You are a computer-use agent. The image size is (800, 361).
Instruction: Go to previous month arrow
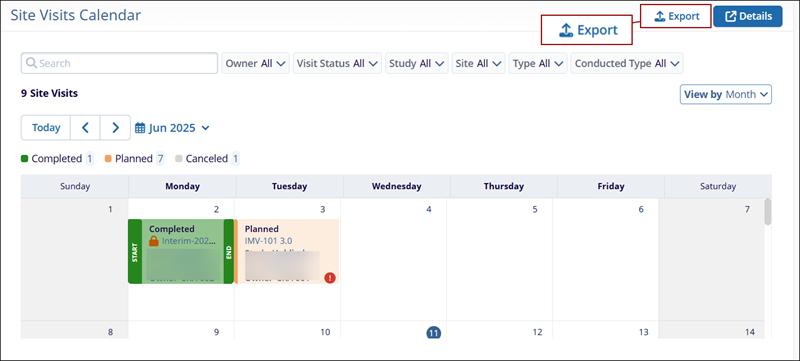(85, 127)
